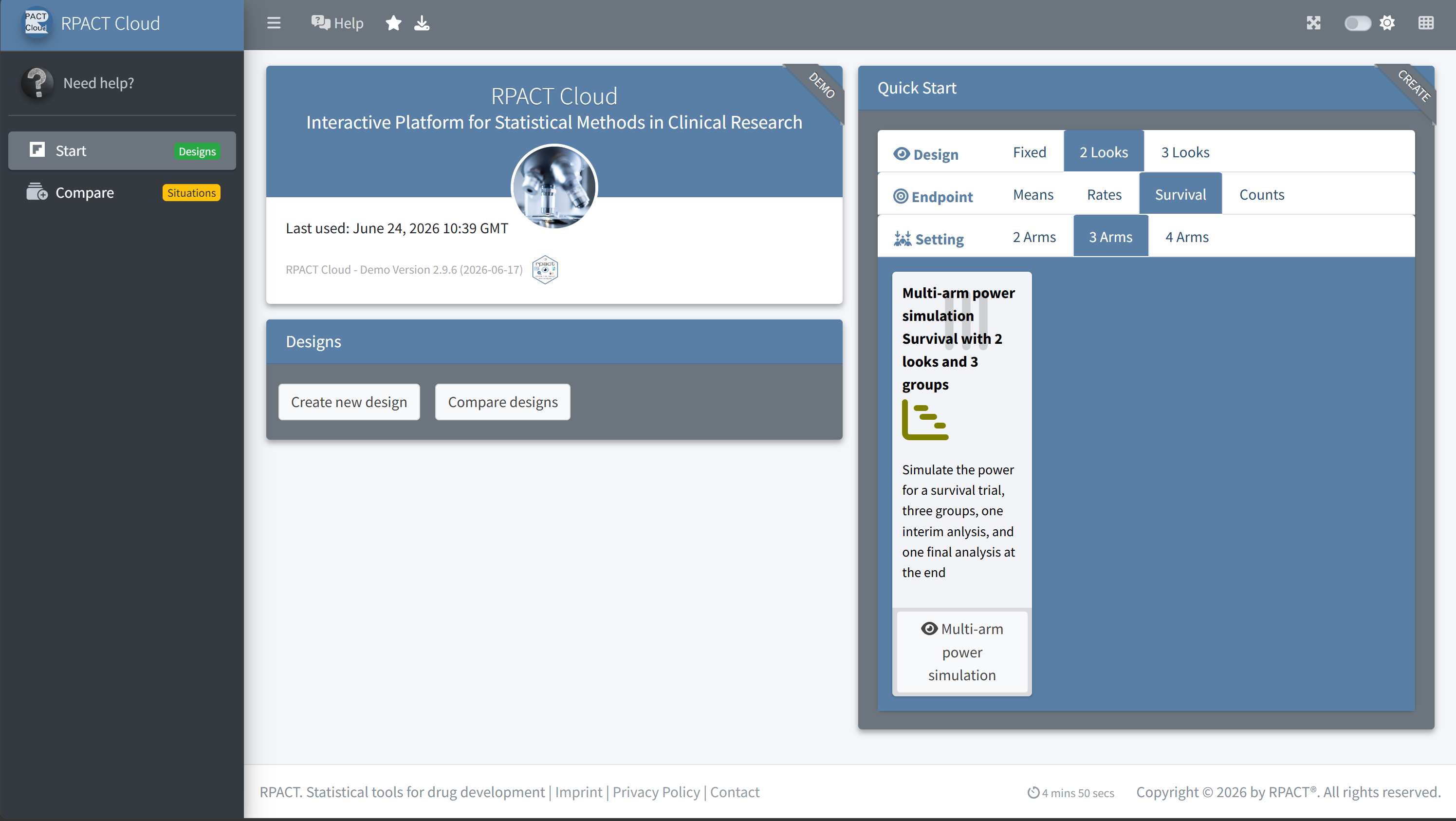Click the RPACT Cloud sidebar brand title
This screenshot has height=821, width=1456.
click(110, 23)
